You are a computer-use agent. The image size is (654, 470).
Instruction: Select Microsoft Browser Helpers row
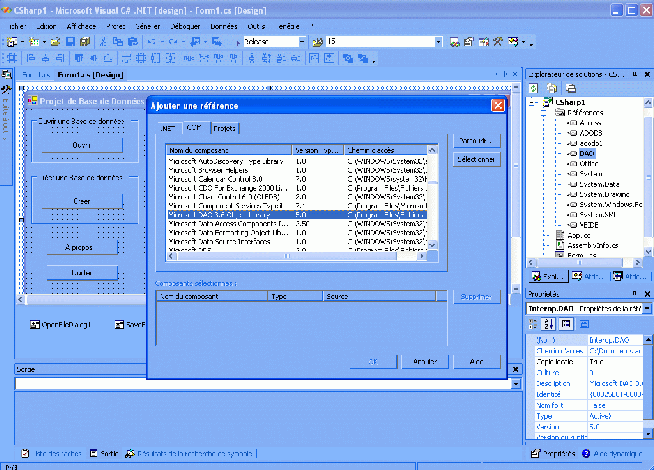(297, 170)
